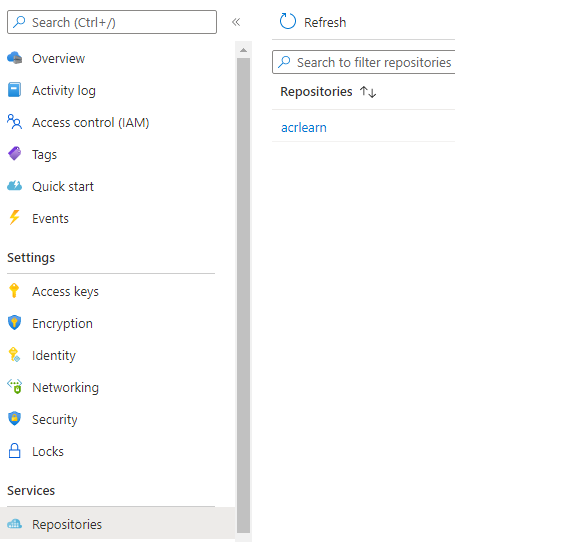The width and height of the screenshot is (572, 542).
Task: Select the purple Tags icon
Action: [x=15, y=154]
